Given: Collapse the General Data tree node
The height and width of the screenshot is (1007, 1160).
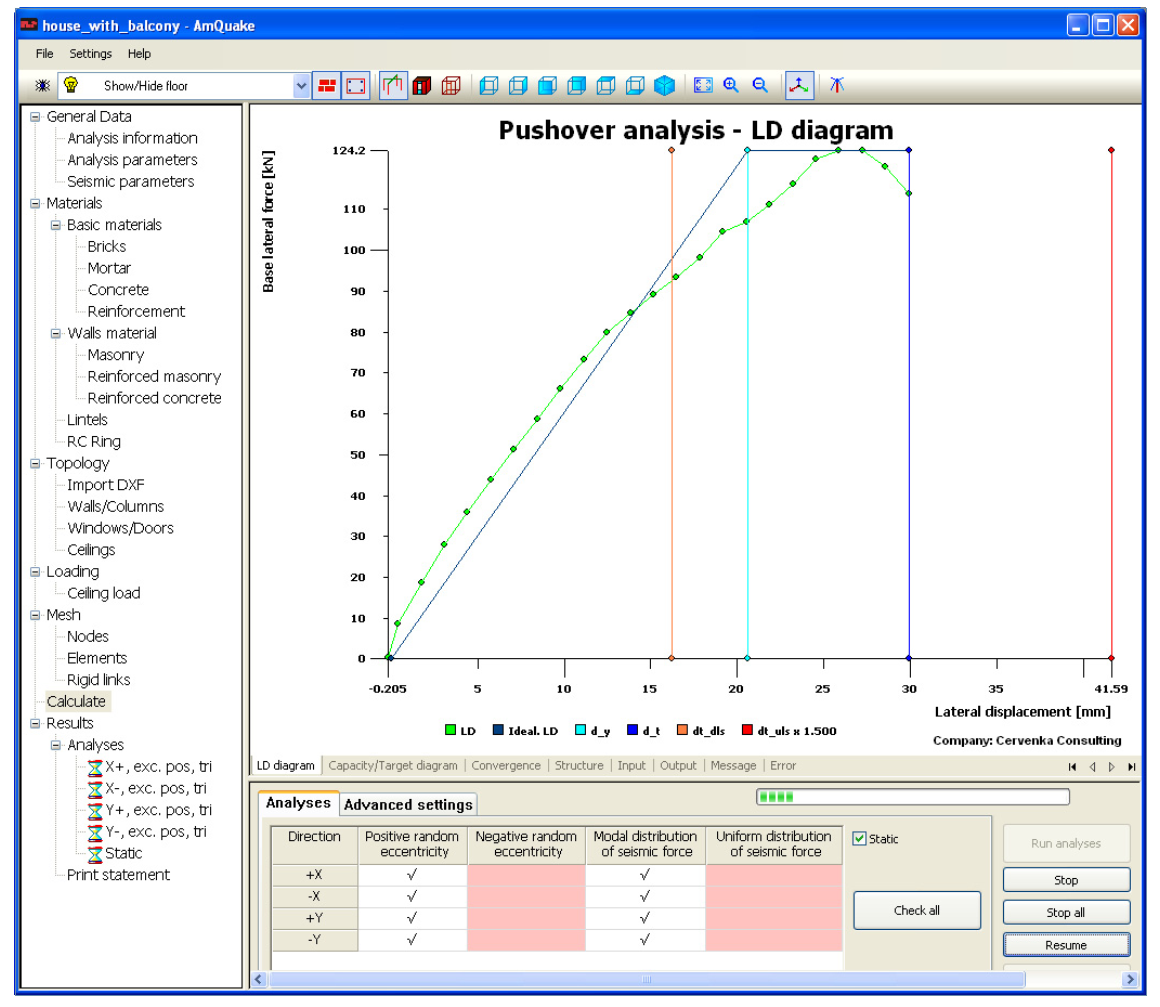Looking at the screenshot, I should point(35,117).
